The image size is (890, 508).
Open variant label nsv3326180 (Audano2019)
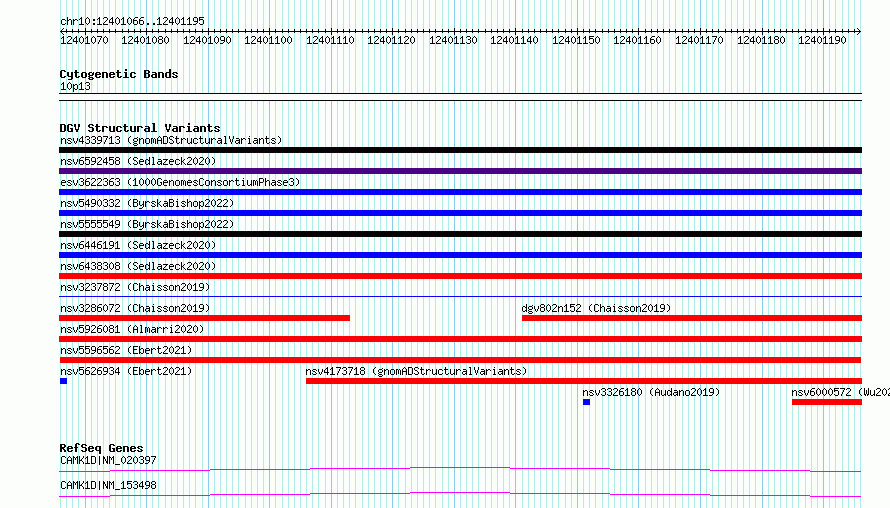(x=651, y=392)
